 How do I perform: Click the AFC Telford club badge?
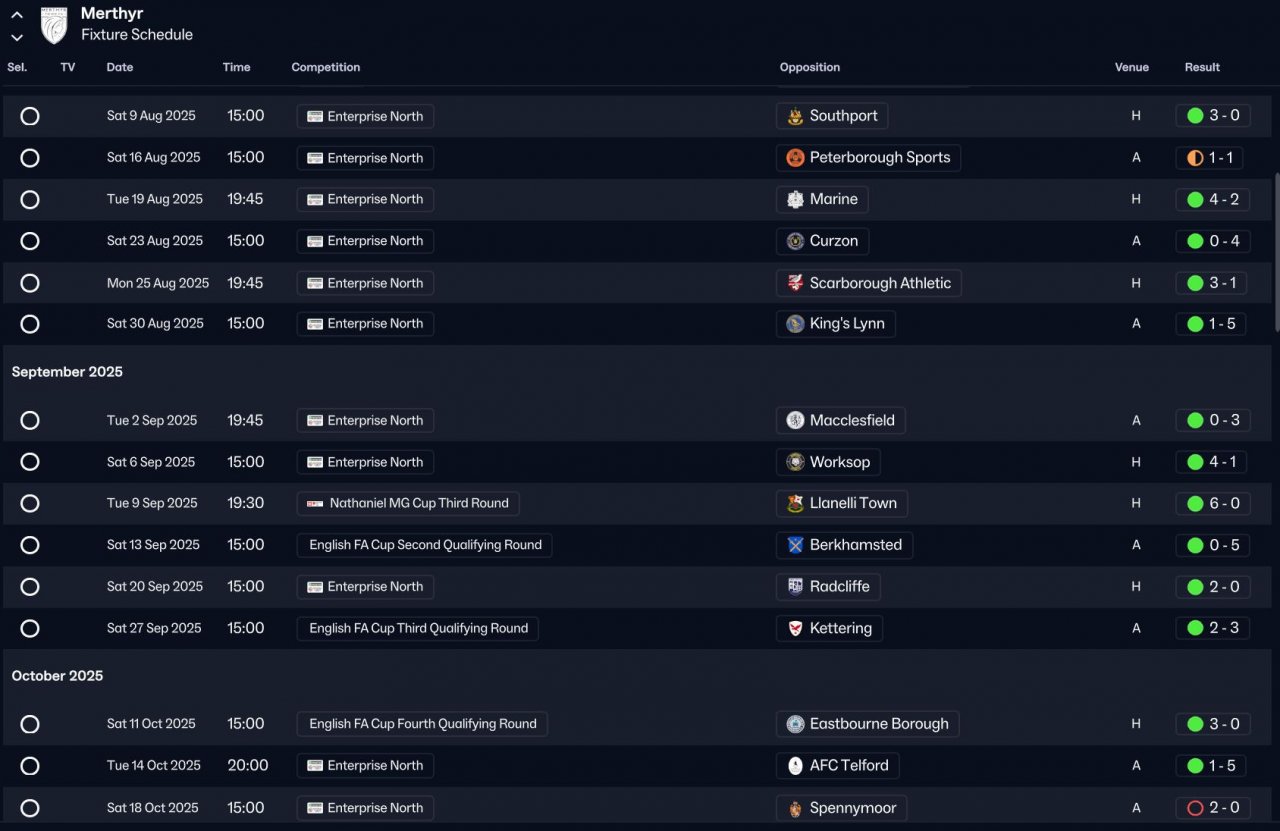[x=795, y=766]
